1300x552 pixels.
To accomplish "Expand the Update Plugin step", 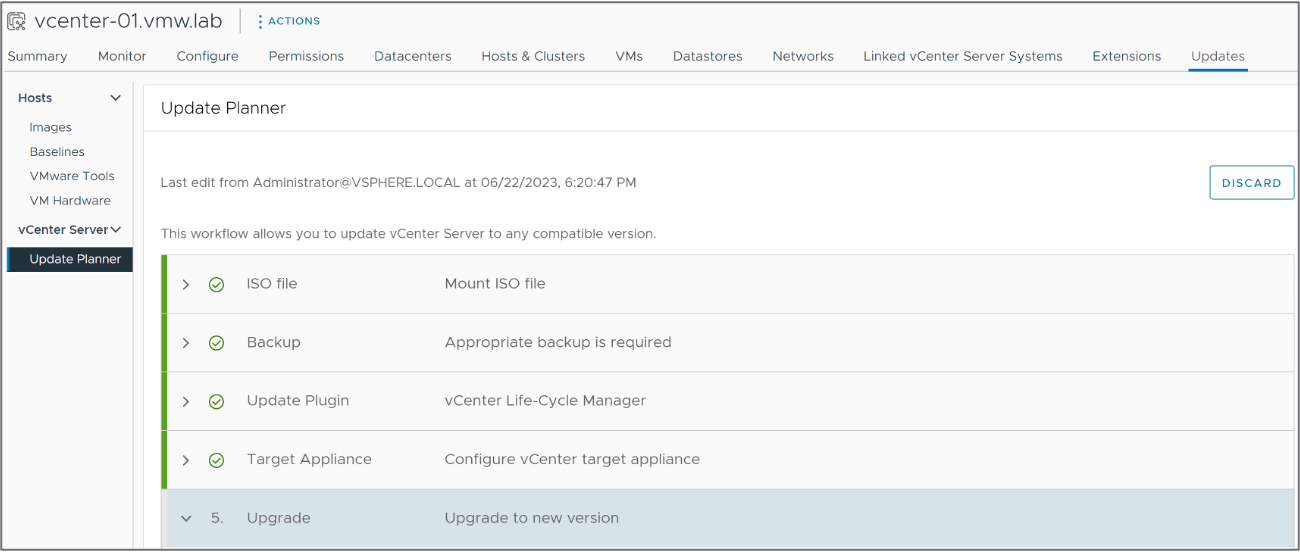I will [186, 401].
